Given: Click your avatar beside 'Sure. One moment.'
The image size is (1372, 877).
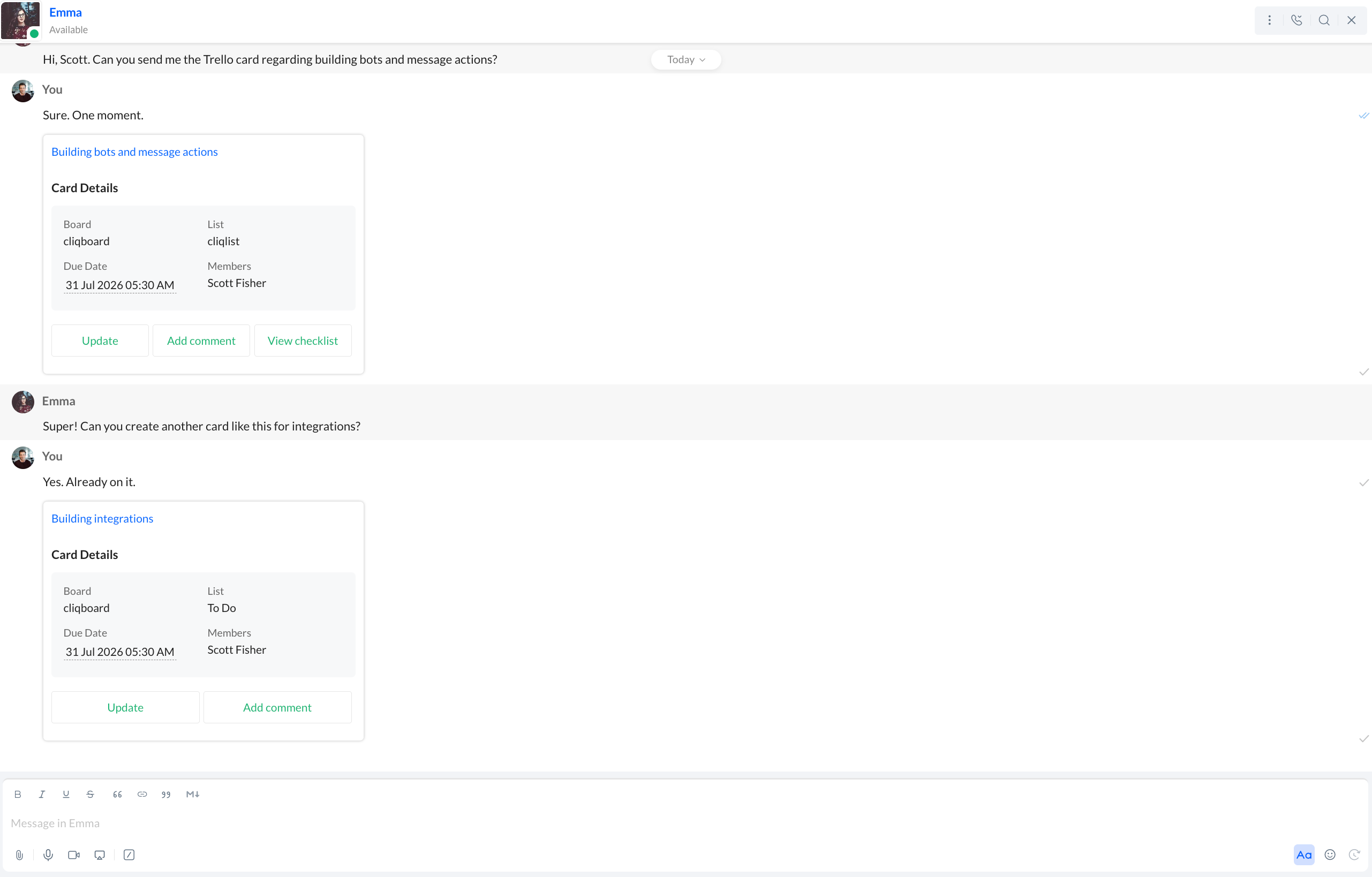Looking at the screenshot, I should 23,91.
